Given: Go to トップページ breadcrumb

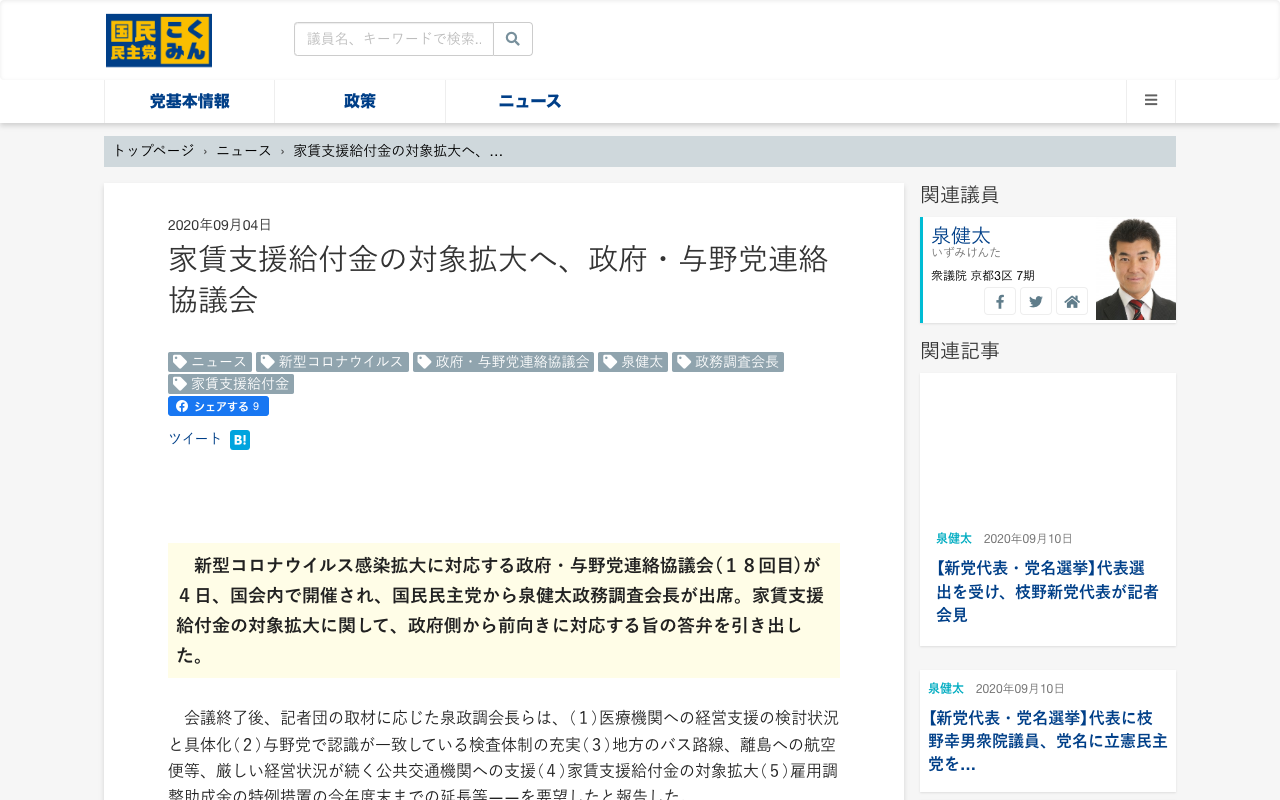Looking at the screenshot, I should coord(153,150).
